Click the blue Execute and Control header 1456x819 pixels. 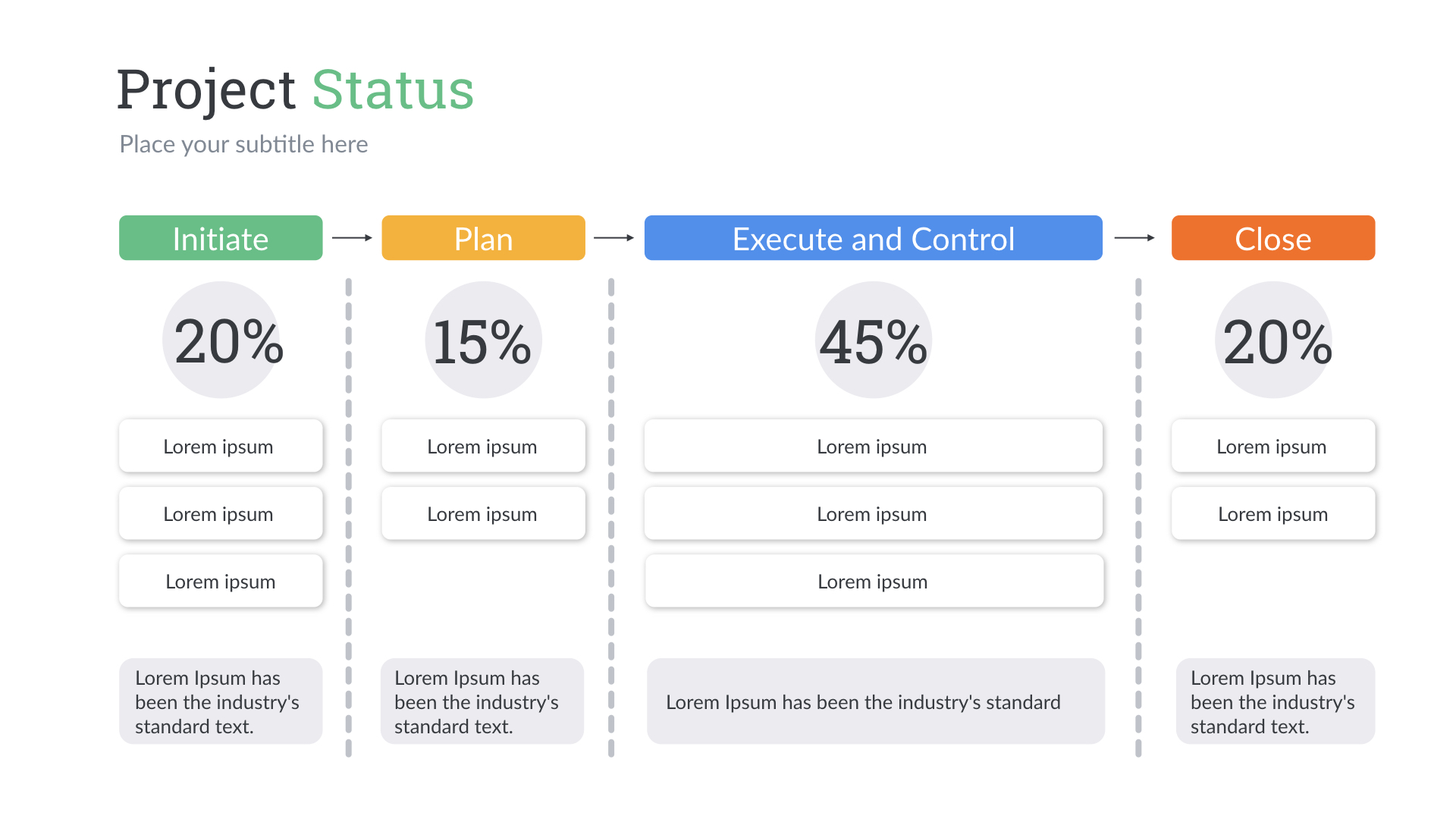(873, 238)
